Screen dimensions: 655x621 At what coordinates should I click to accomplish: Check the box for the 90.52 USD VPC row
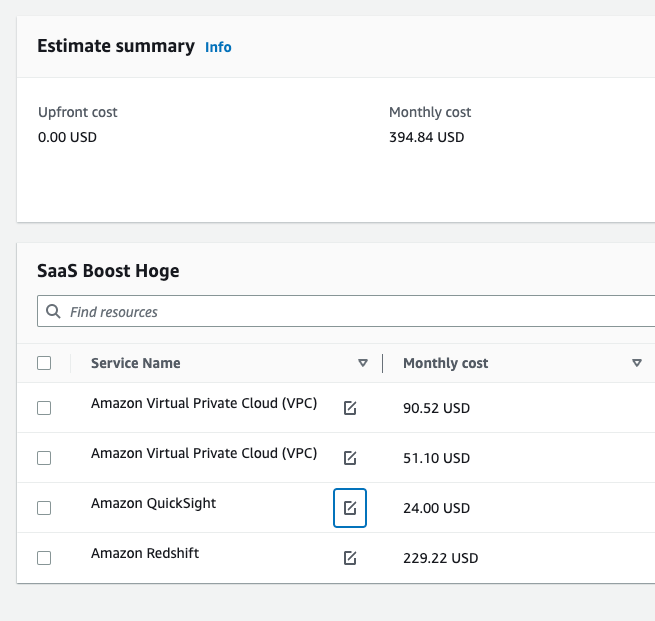click(44, 408)
